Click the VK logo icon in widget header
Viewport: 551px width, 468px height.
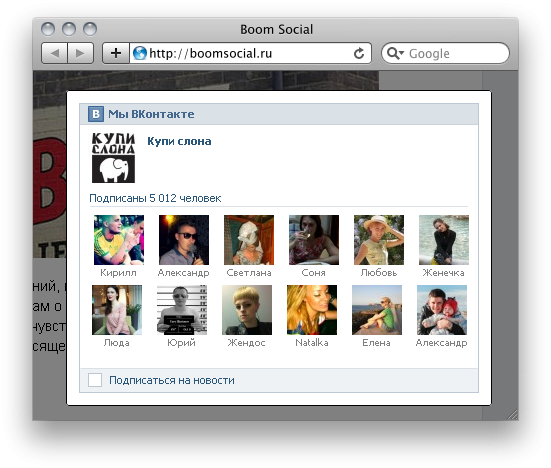(x=96, y=114)
